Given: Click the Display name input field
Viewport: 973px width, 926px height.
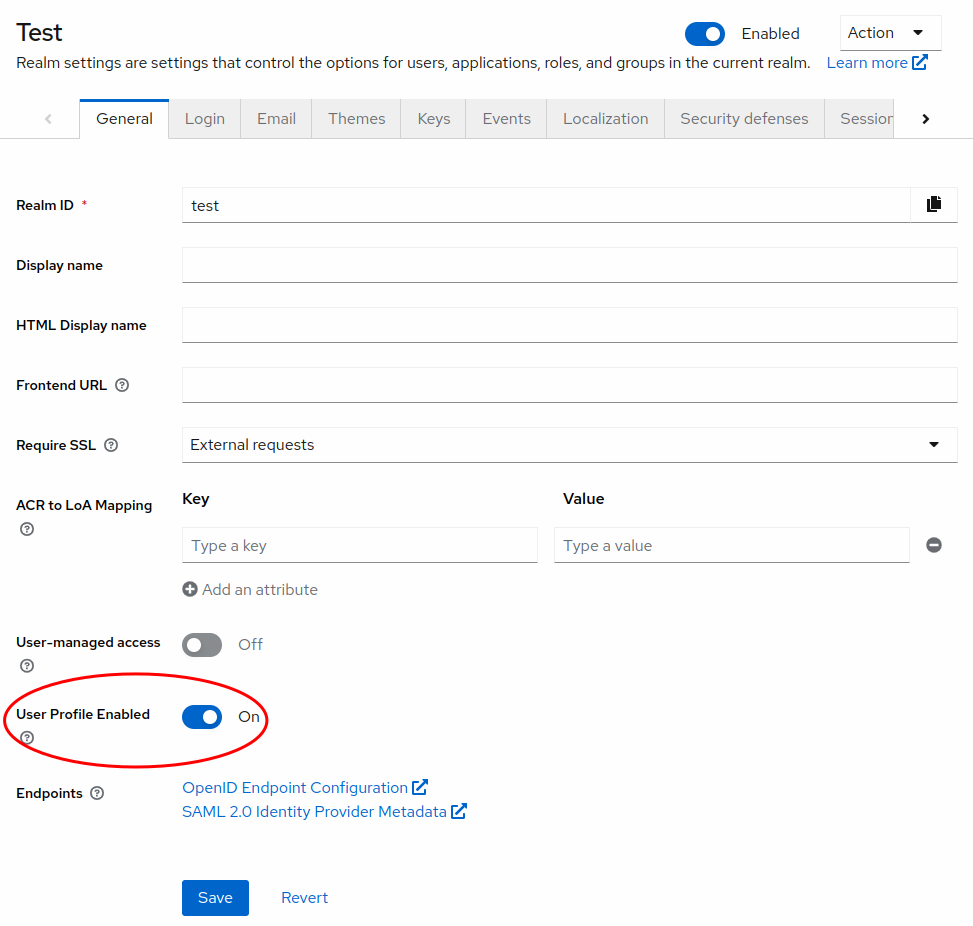Looking at the screenshot, I should click(569, 265).
